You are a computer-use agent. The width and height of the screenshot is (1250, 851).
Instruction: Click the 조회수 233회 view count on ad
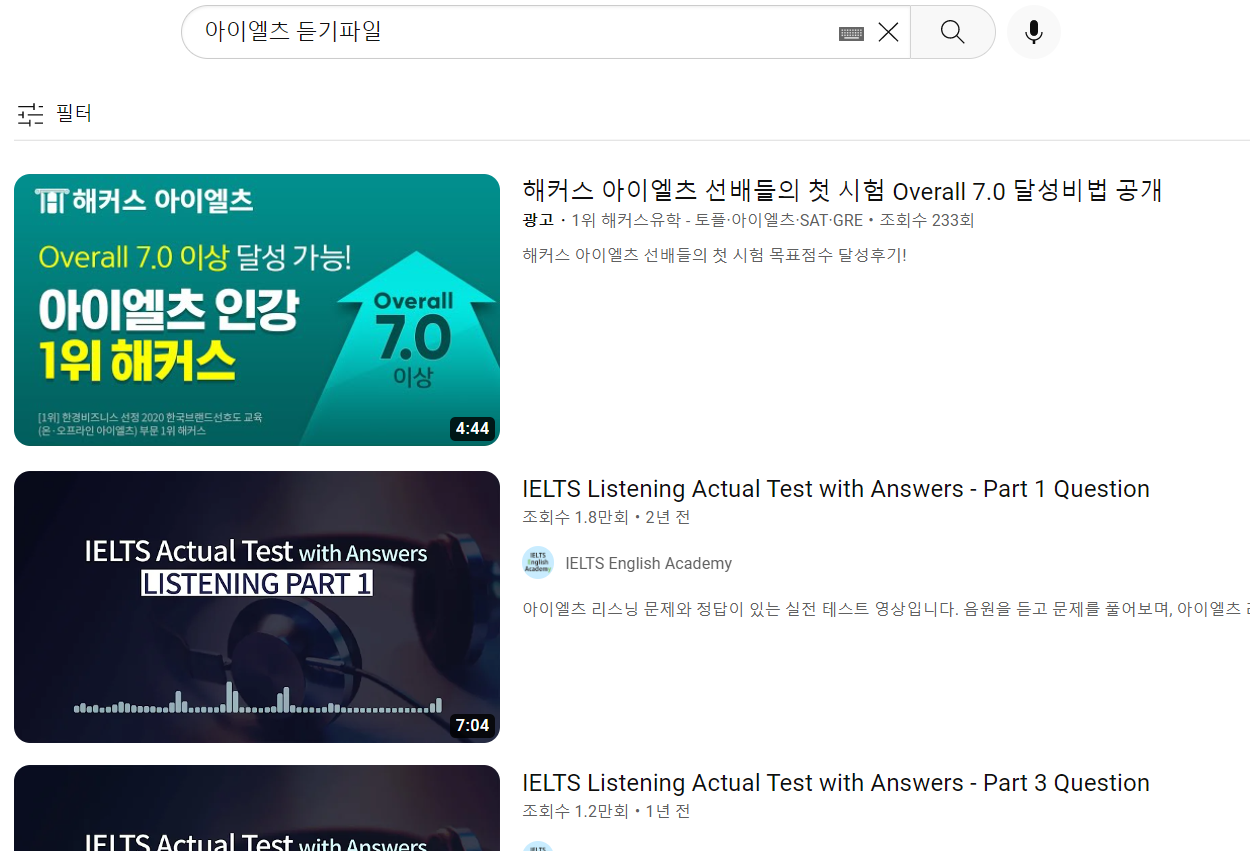click(x=927, y=220)
